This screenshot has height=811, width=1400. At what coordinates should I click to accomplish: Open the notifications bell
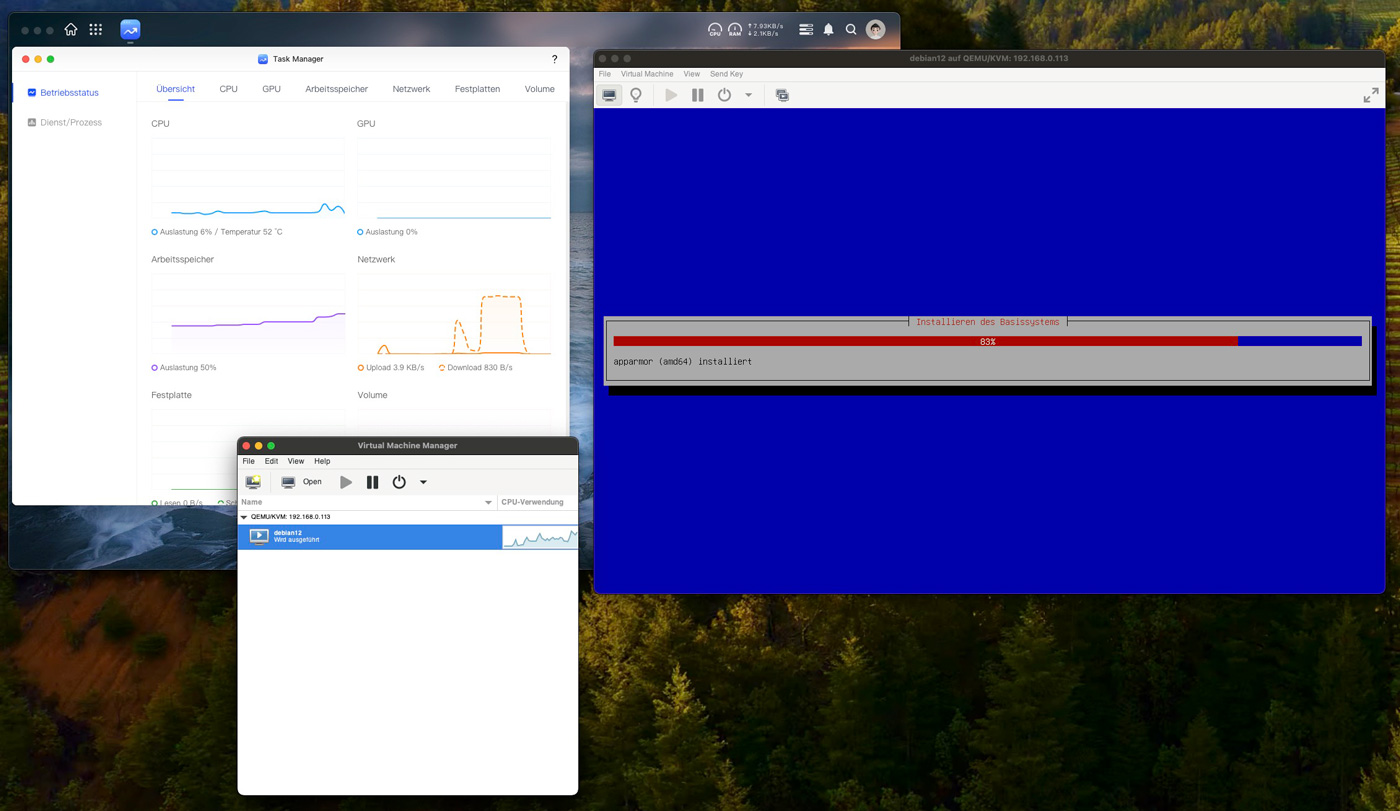pos(828,30)
